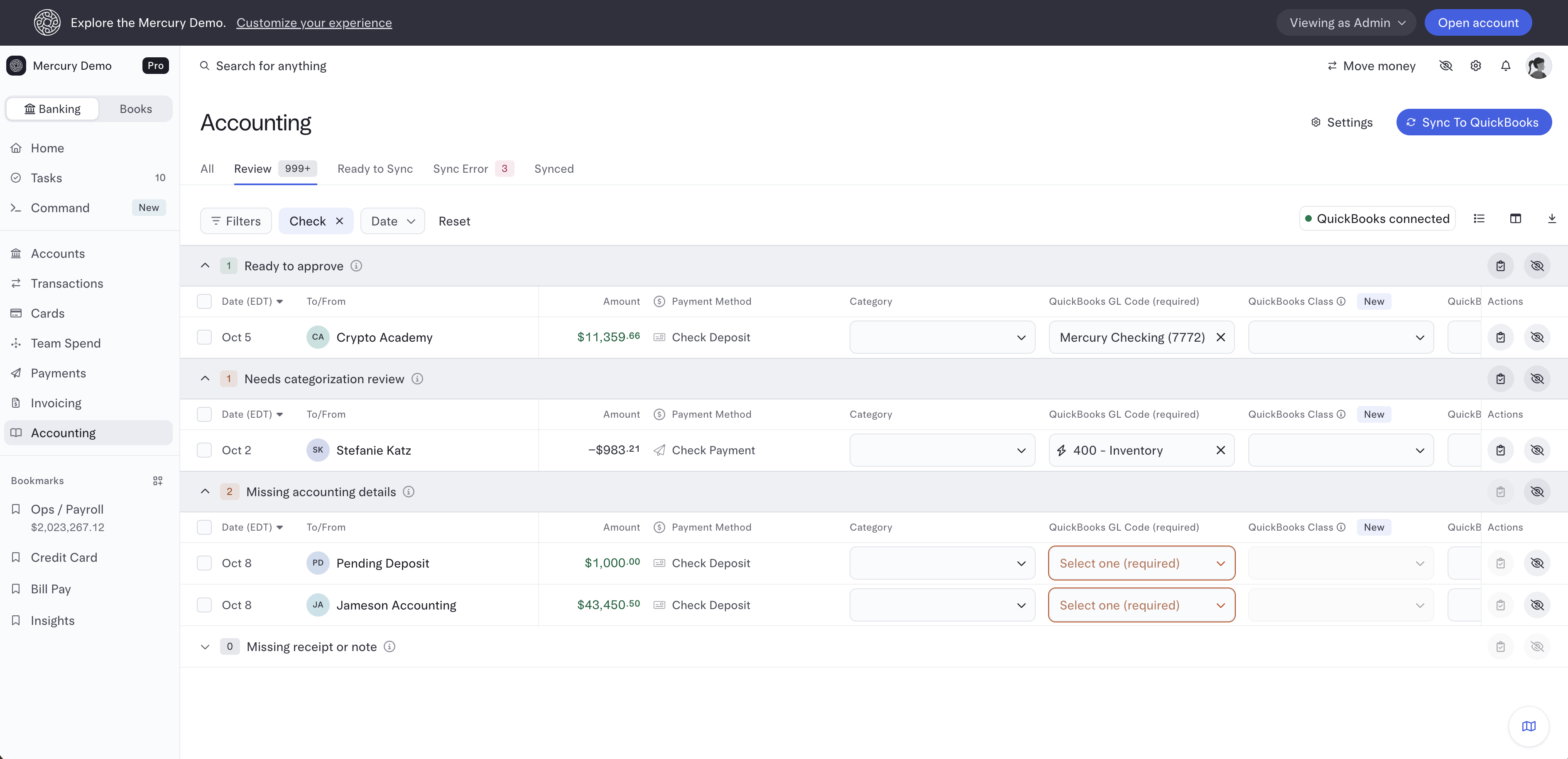
Task: Open the Date filter dropdown
Action: [392, 221]
